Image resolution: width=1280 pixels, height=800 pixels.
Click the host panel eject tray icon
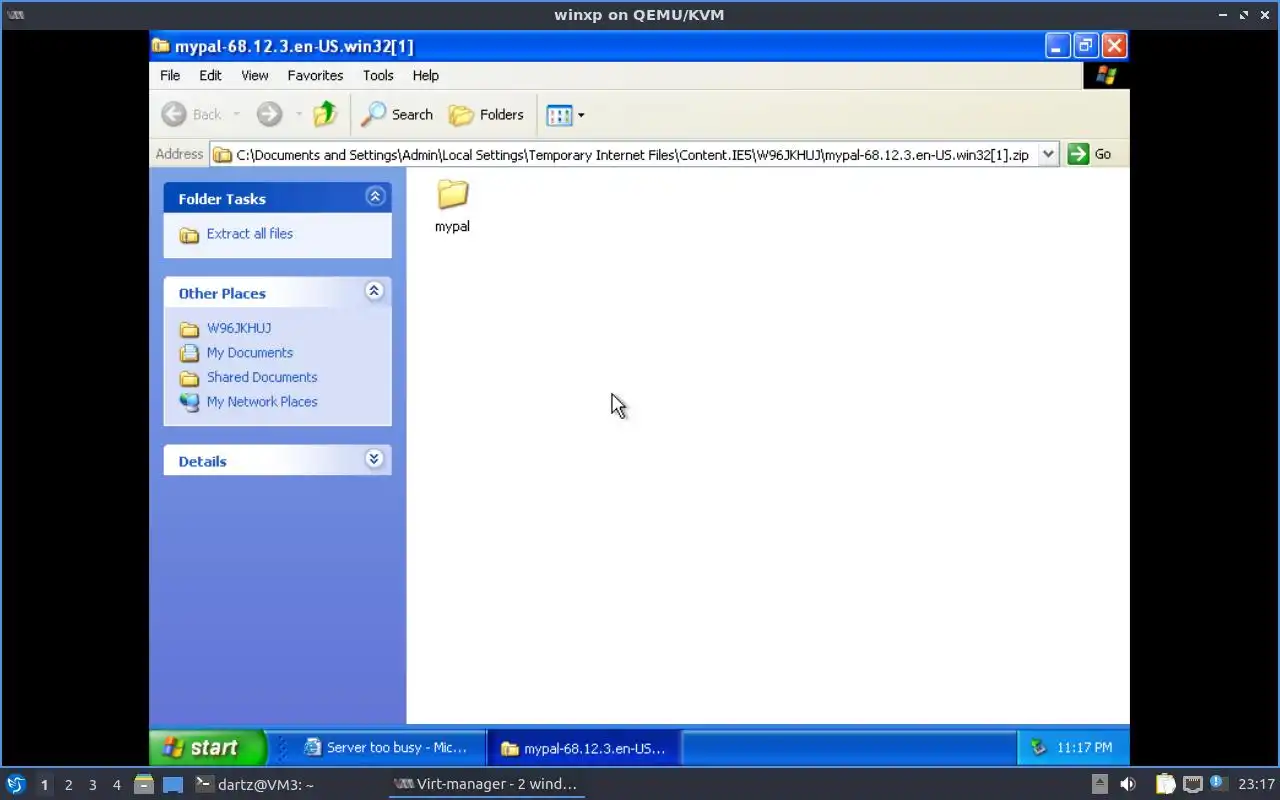[1099, 785]
